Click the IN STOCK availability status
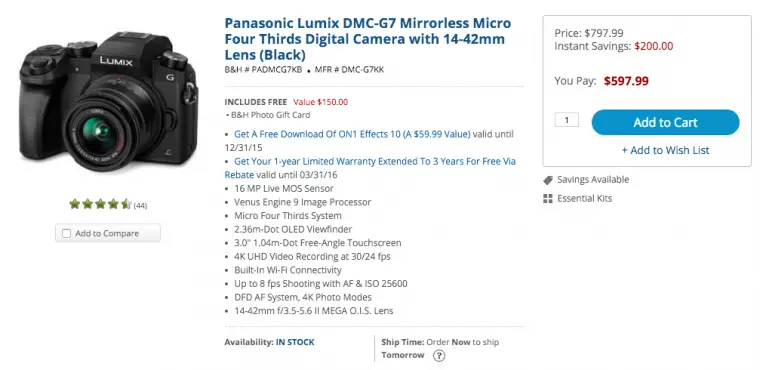The width and height of the screenshot is (760, 370). coord(295,342)
